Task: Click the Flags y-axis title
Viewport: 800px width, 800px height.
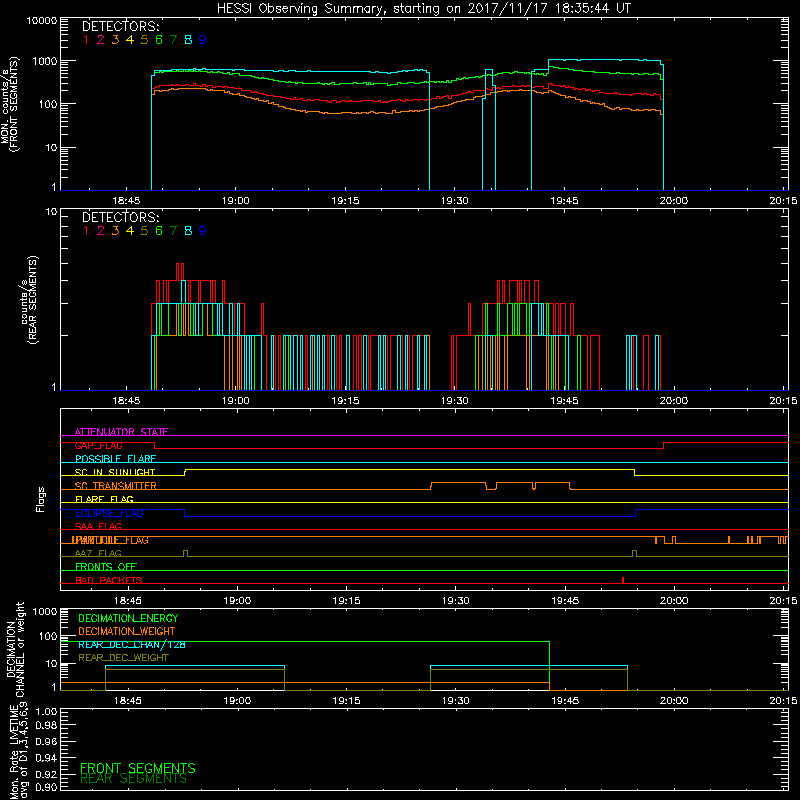Action: point(41,499)
